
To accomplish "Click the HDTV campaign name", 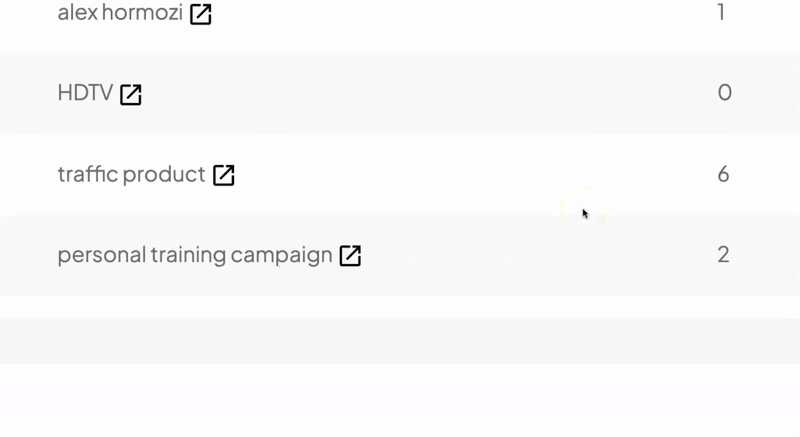I will tap(85, 93).
